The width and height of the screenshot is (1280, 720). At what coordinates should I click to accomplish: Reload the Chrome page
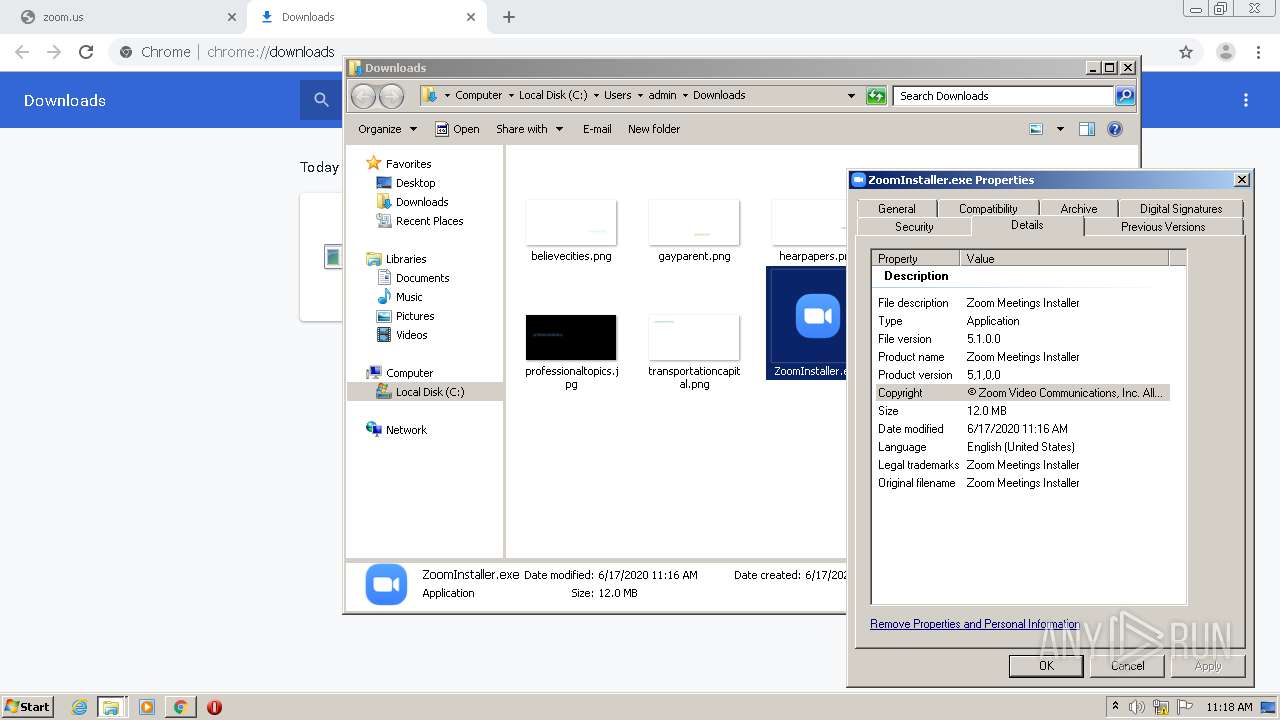click(86, 52)
